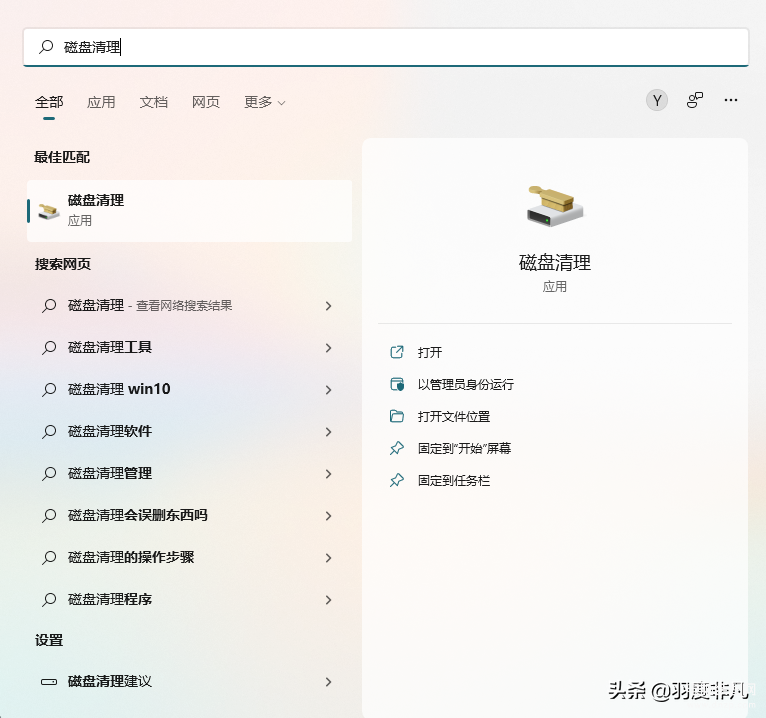Expand chevron next to 磁盘清理的操作步骤
Screen dimensions: 766x718
click(328, 558)
